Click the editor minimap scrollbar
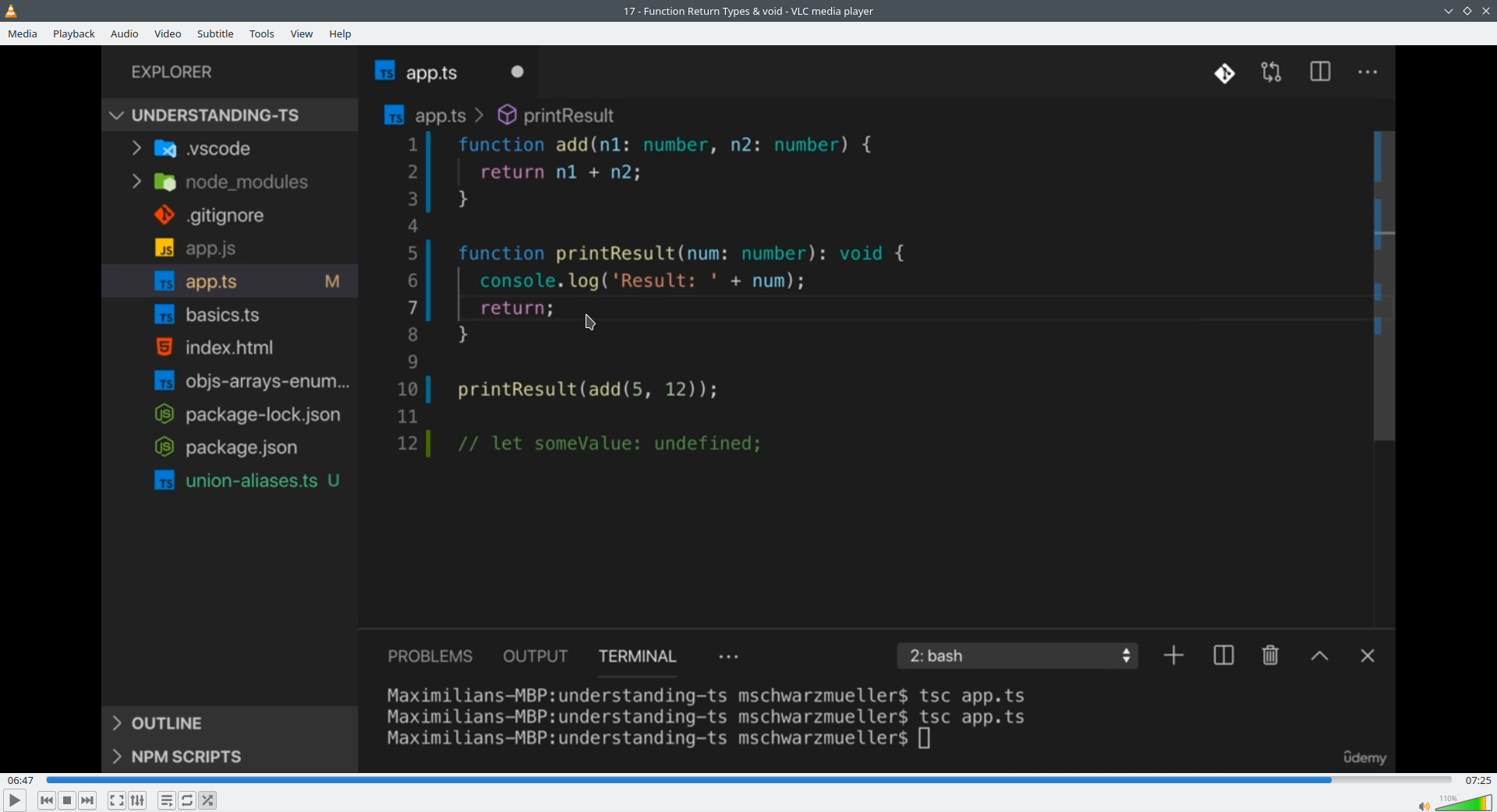The height and width of the screenshot is (812, 1497). [x=1385, y=285]
